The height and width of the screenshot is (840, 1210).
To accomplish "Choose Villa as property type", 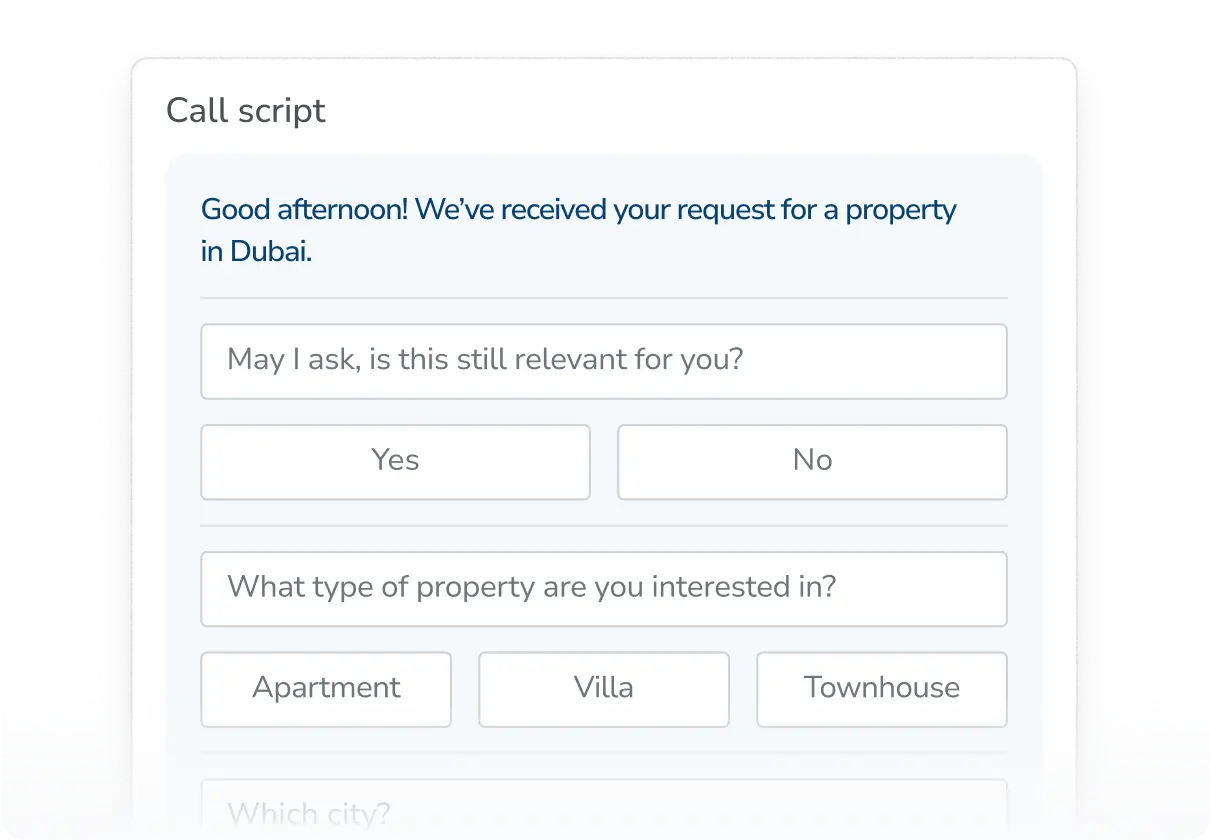I will 604,689.
